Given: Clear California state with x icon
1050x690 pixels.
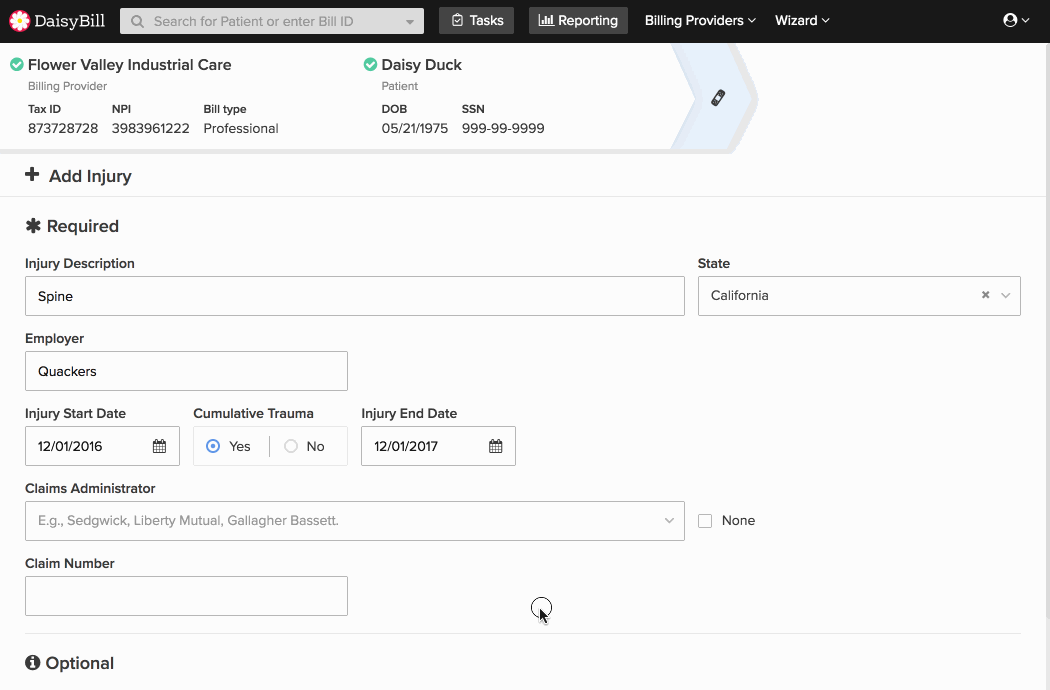Looking at the screenshot, I should click(x=986, y=295).
